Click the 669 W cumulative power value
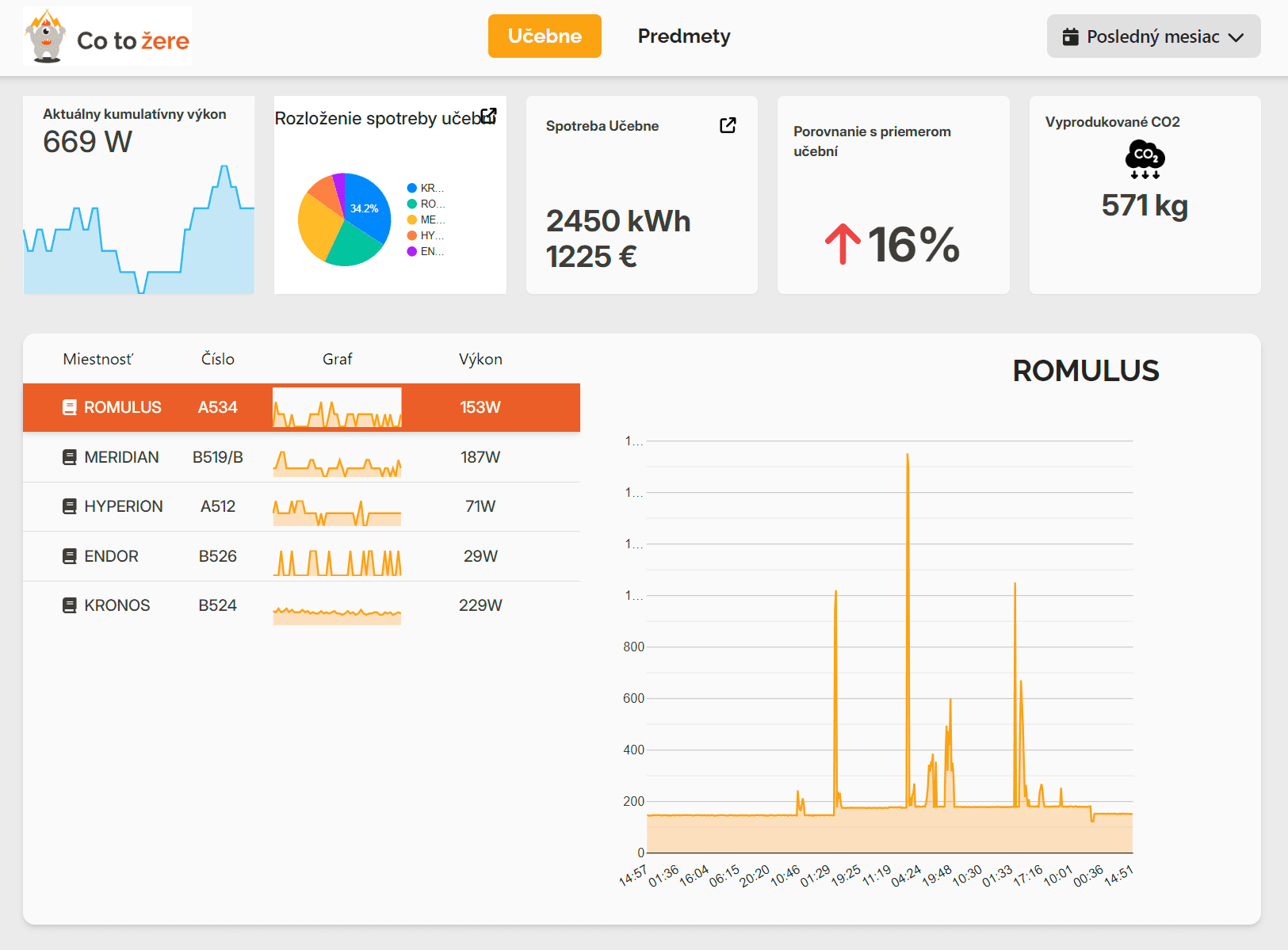This screenshot has height=950, width=1288. tap(87, 142)
